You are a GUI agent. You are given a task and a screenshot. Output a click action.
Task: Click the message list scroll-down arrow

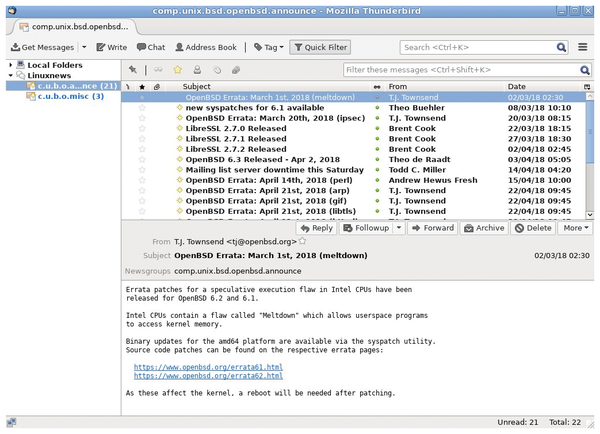(x=590, y=215)
